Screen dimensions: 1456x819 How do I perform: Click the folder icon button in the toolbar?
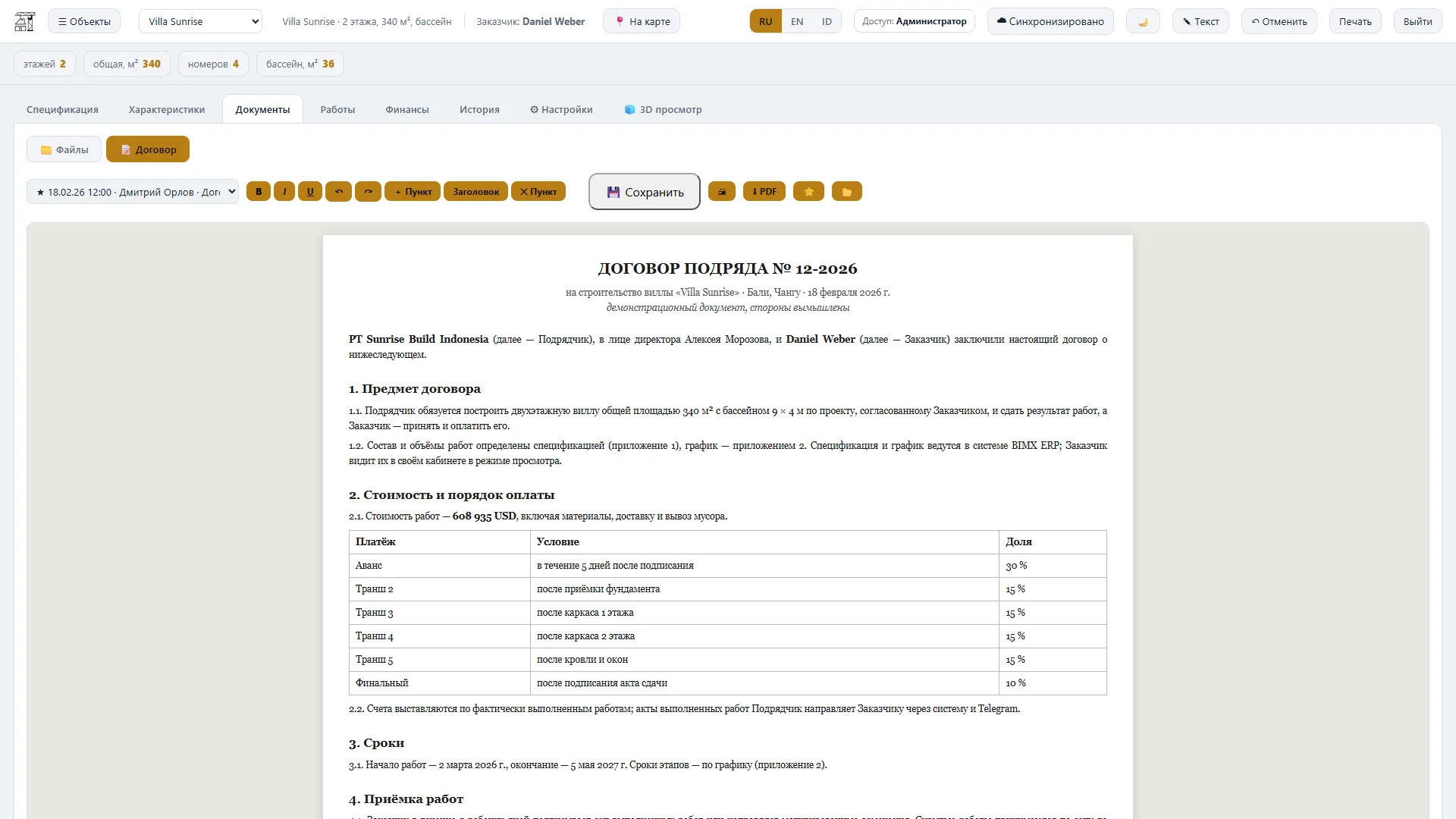(x=847, y=192)
